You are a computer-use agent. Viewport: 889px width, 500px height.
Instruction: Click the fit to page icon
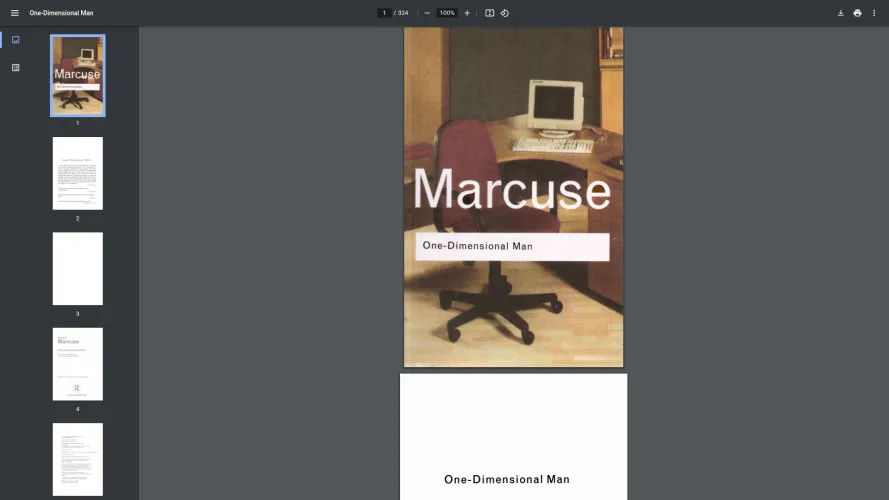[489, 13]
